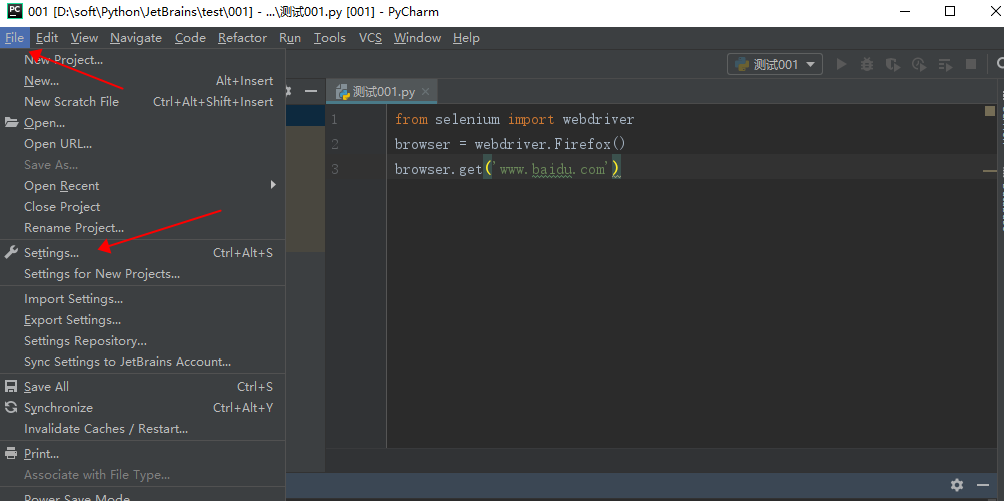
Task: Click line number 1 in the gutter
Action: click(x=334, y=119)
